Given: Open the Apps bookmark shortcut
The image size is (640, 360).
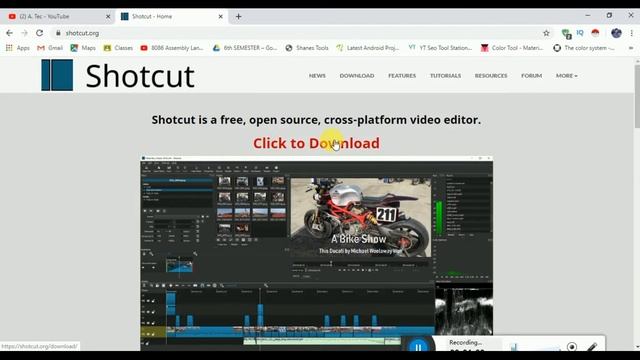Looking at the screenshot, I should click(18, 48).
